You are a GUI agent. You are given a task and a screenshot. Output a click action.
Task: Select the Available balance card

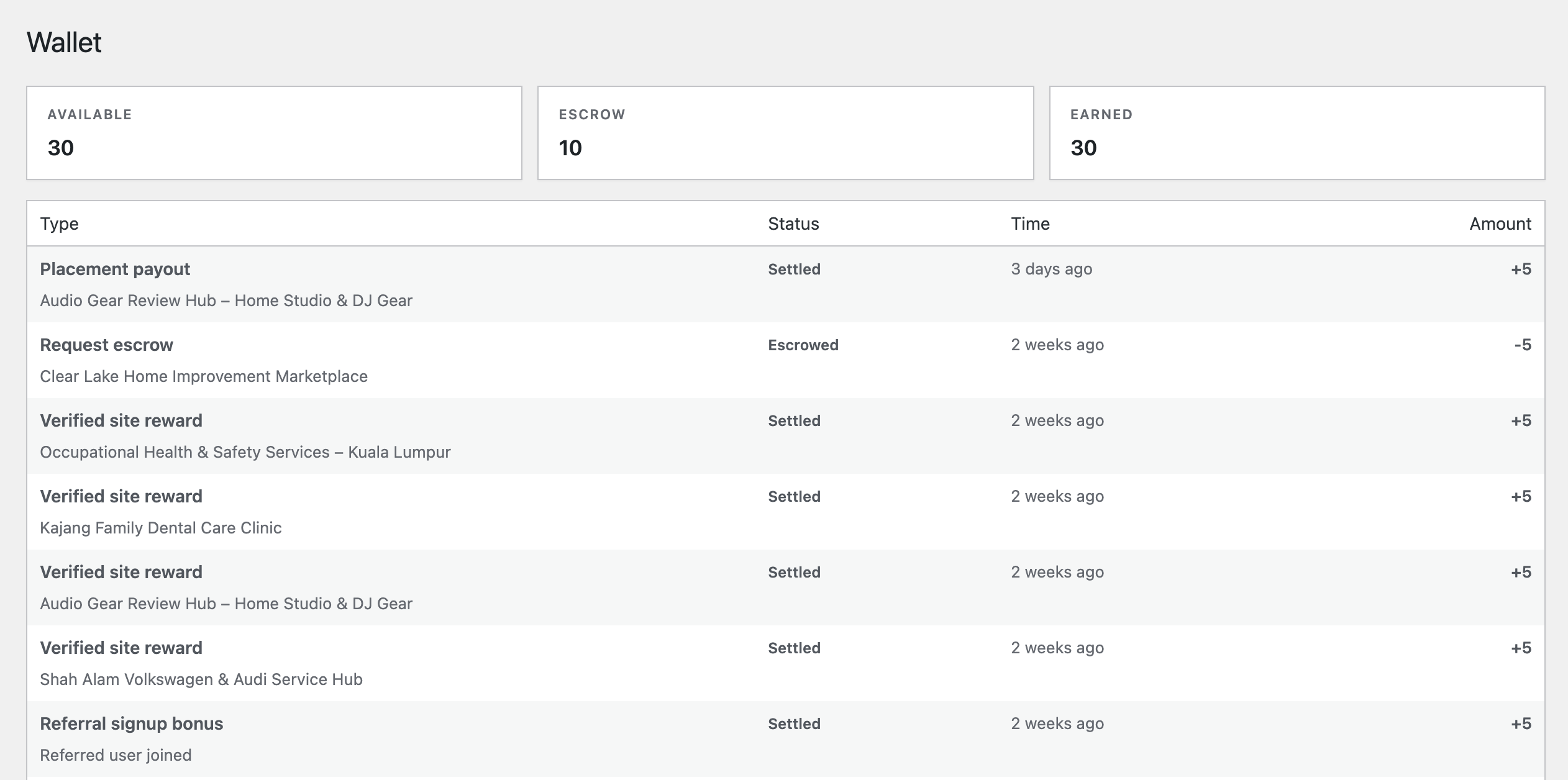click(274, 133)
